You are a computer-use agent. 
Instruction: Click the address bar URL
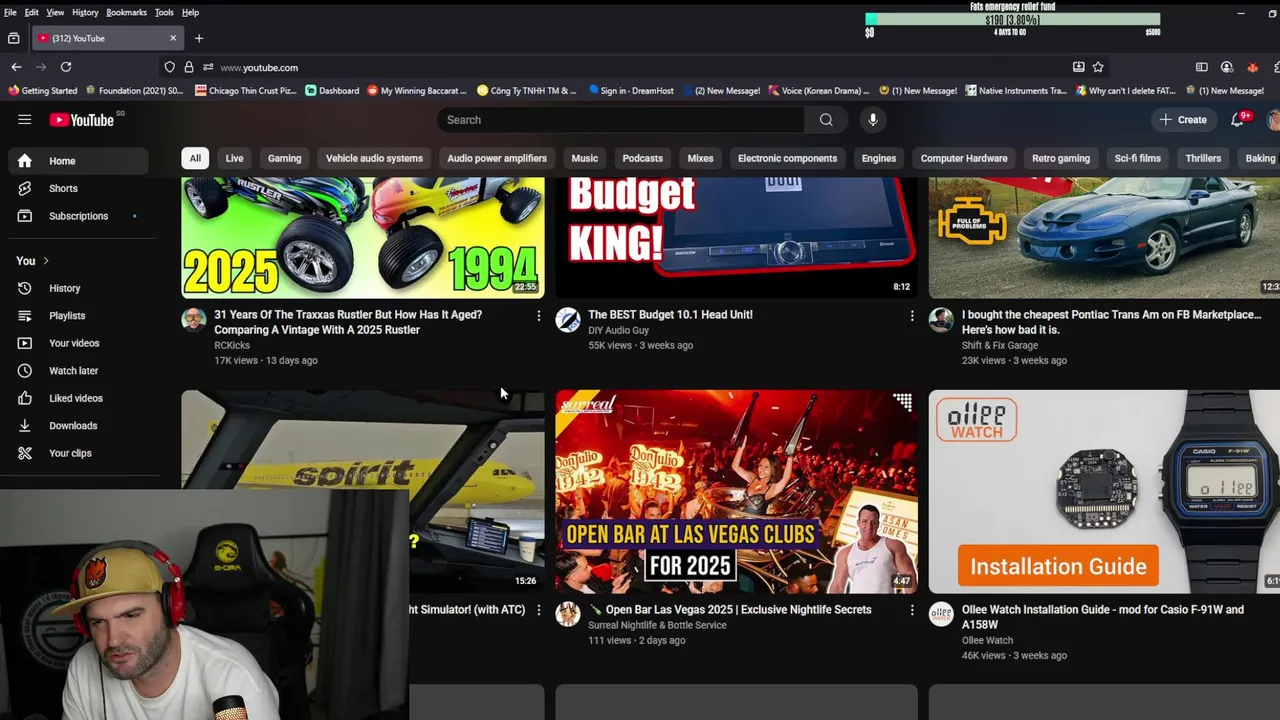259,67
